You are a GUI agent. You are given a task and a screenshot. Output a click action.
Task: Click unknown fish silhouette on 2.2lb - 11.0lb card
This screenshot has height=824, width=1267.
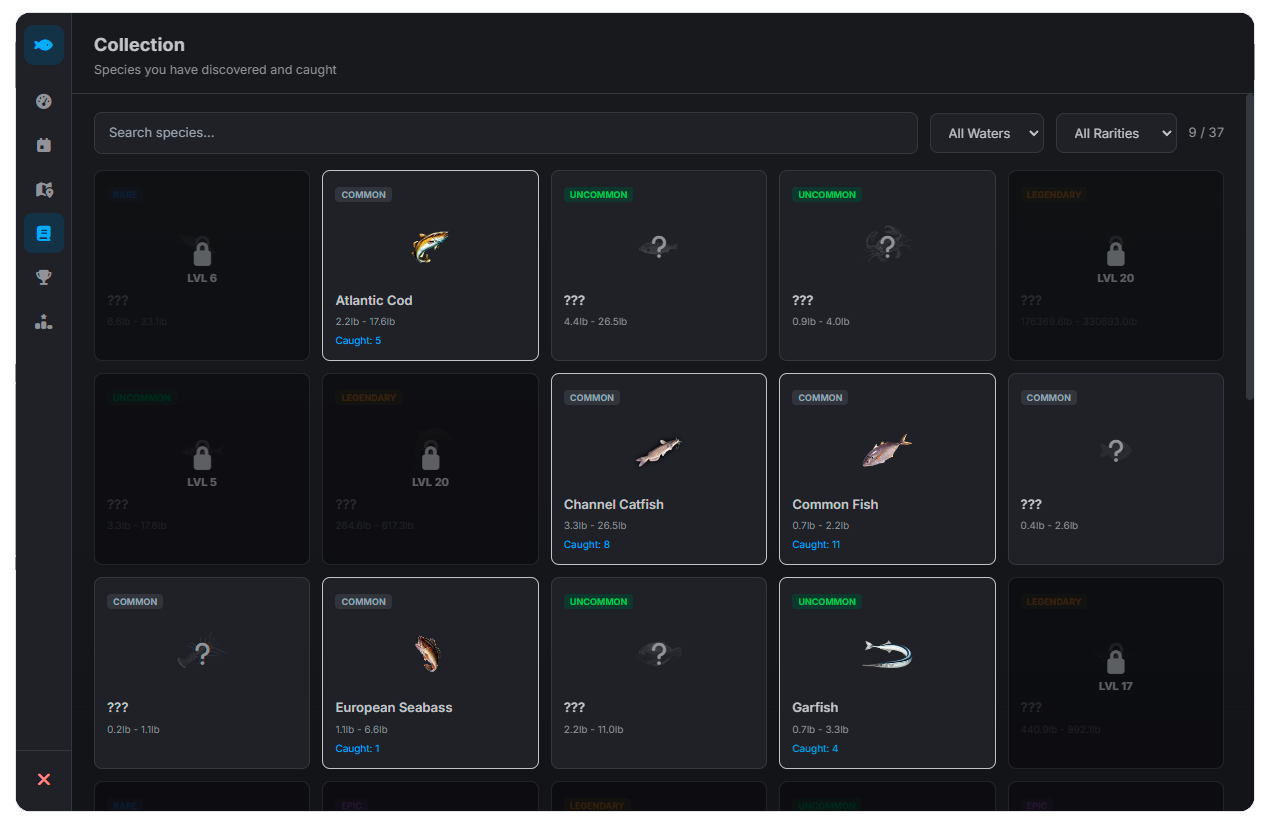tap(659, 654)
